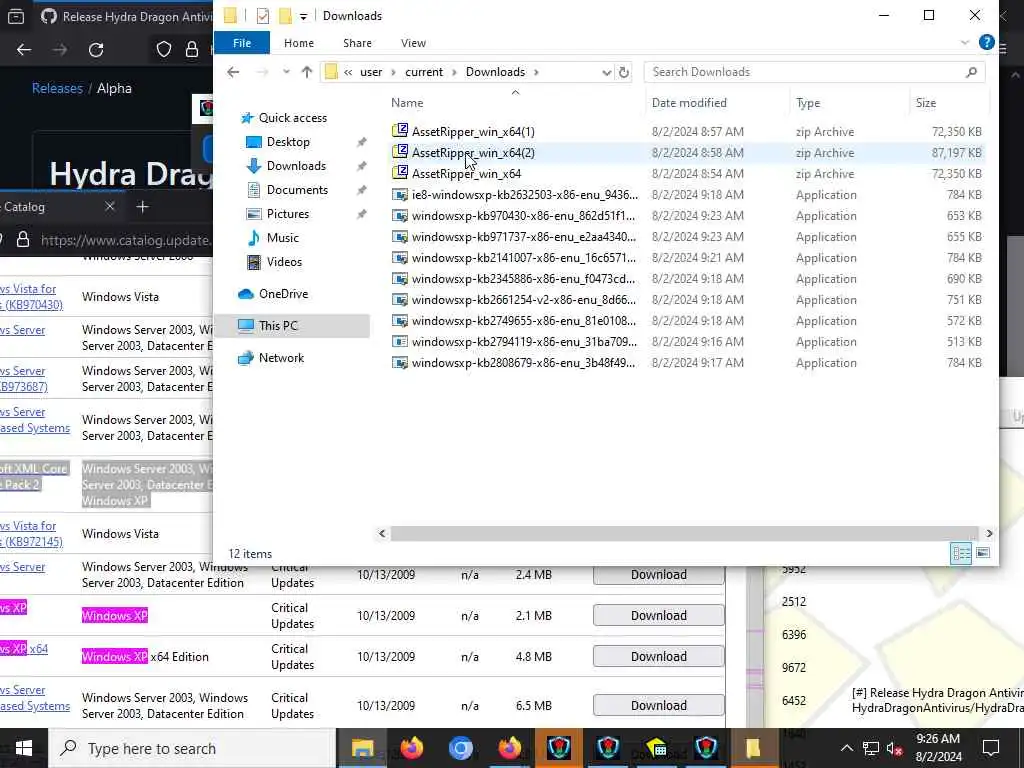The height and width of the screenshot is (768, 1024).
Task: Select windowsxp-kb2808679 application file
Action: coord(523,362)
